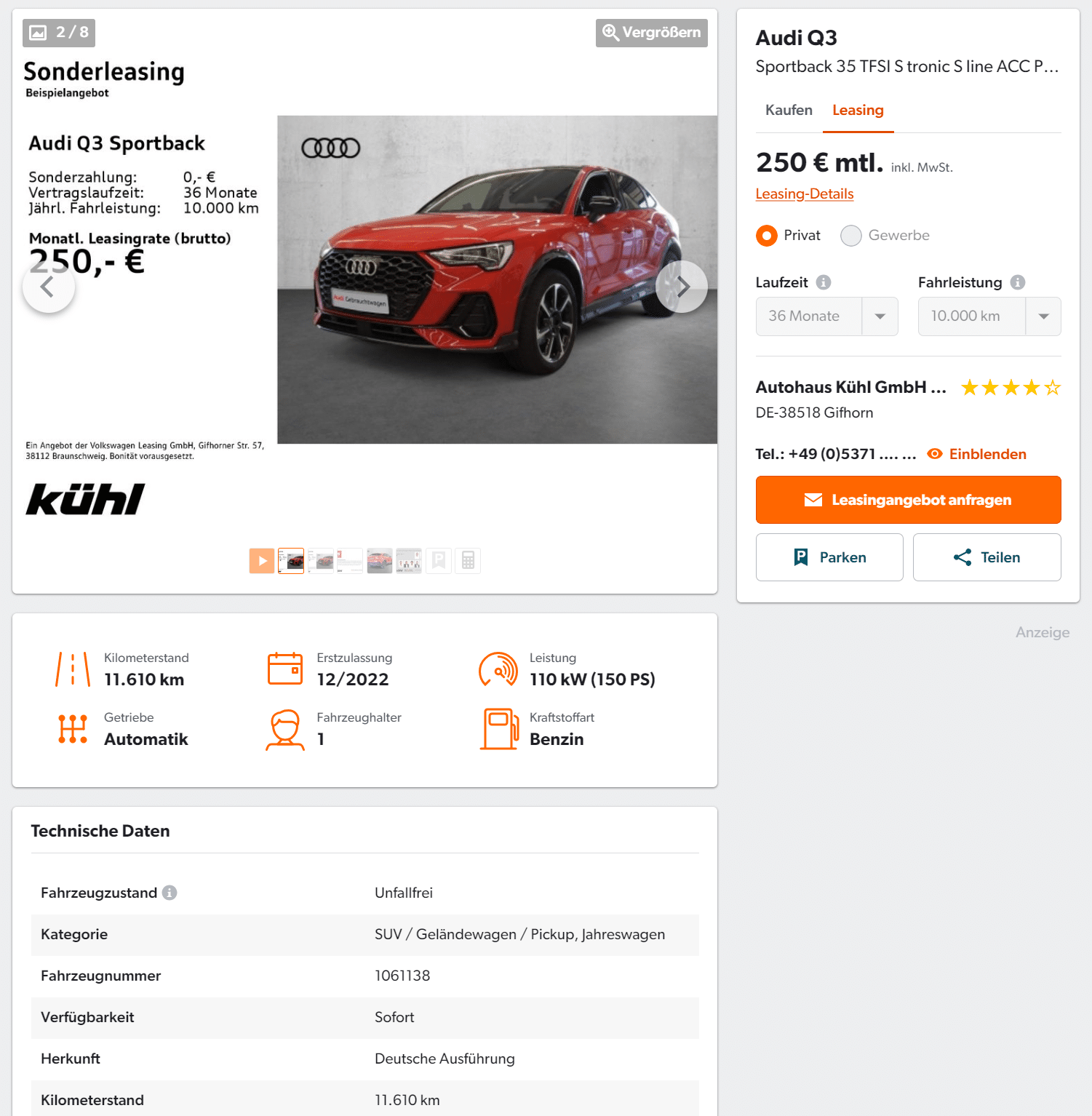Open the 10.000 km Fahrleistung dropdown
This screenshot has height=1116, width=1092.
pos(989,316)
